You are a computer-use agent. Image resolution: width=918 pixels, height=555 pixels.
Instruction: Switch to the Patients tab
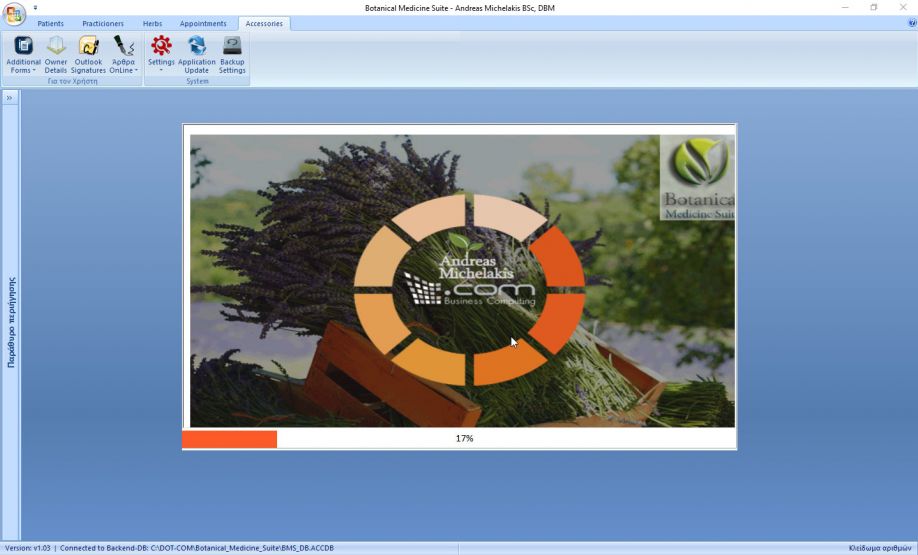(50, 23)
